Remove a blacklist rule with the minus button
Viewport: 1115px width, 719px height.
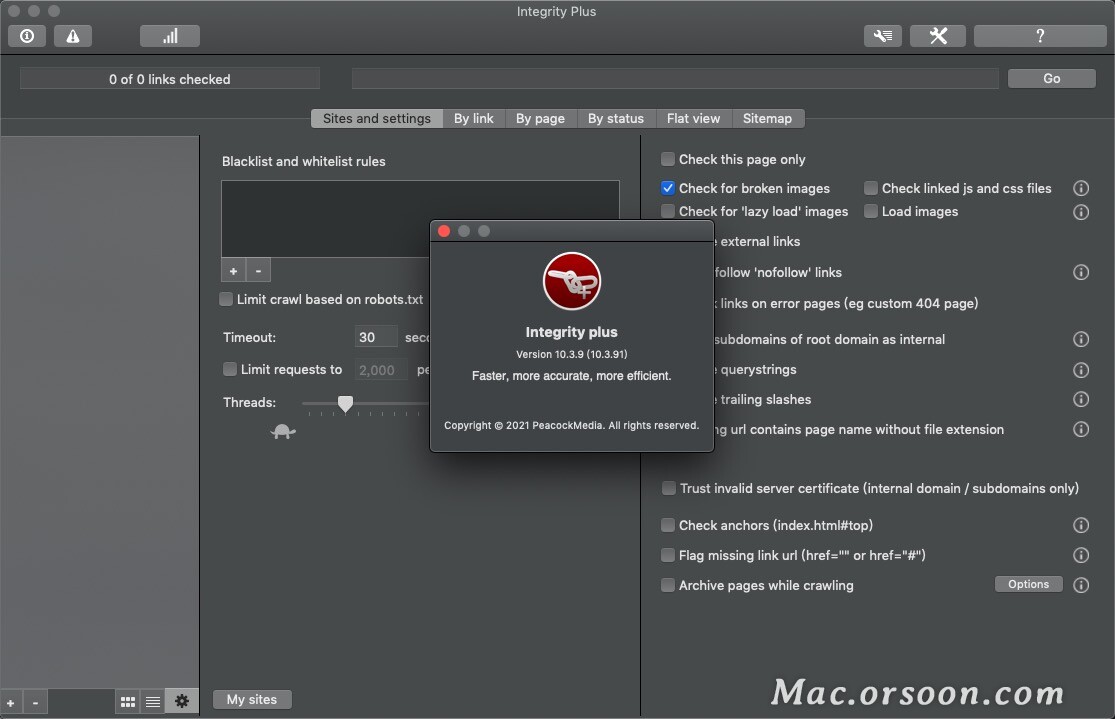coord(258,271)
